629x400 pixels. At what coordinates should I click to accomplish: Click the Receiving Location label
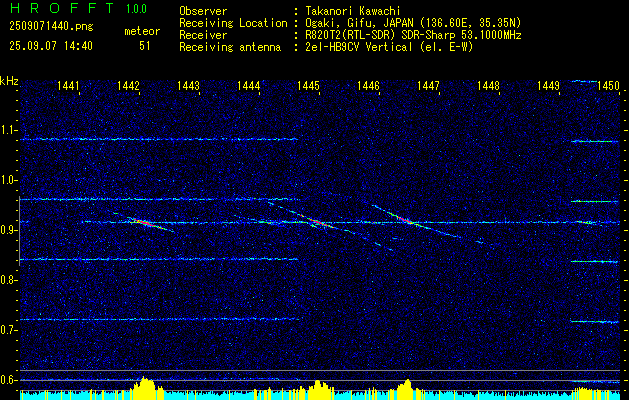[233, 23]
